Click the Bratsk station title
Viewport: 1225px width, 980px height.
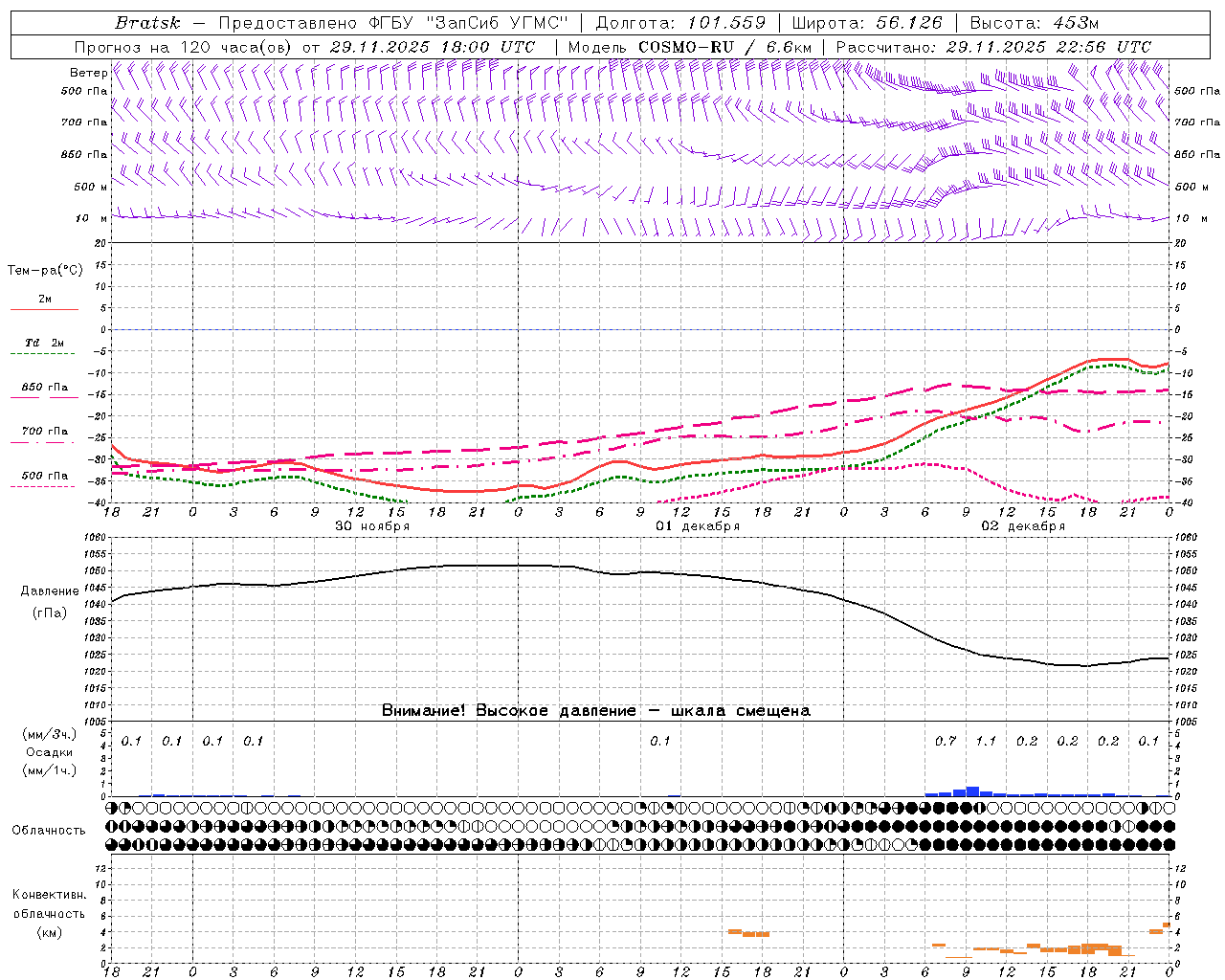pyautogui.click(x=147, y=23)
